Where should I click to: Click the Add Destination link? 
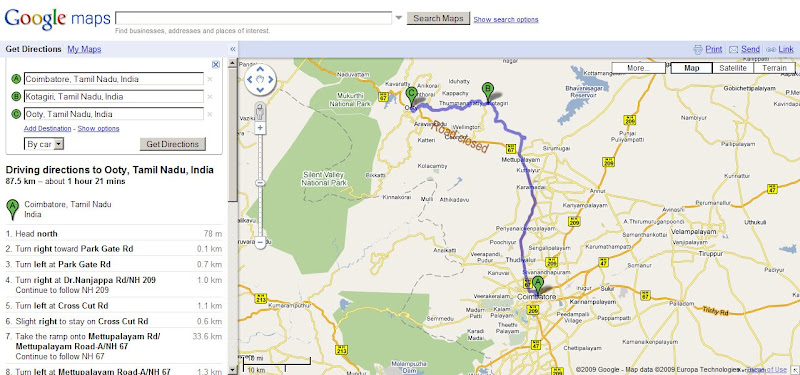[47, 129]
